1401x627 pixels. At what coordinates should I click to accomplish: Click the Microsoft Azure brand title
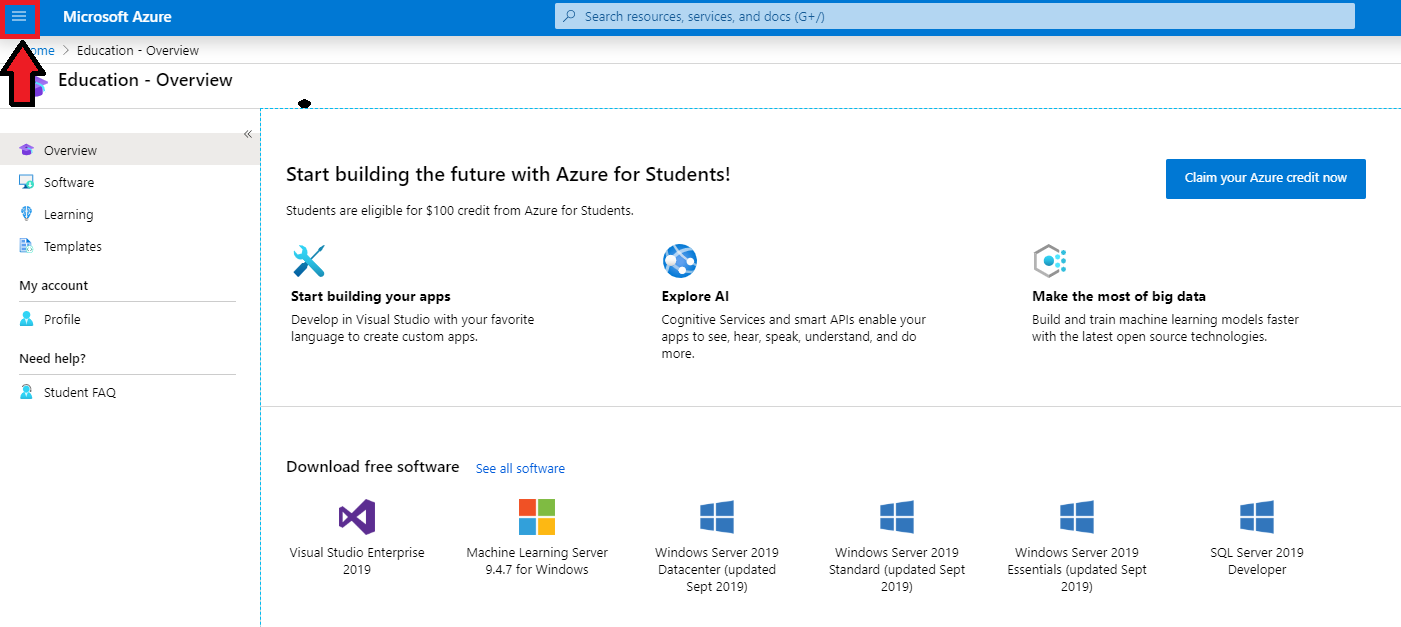pos(117,17)
